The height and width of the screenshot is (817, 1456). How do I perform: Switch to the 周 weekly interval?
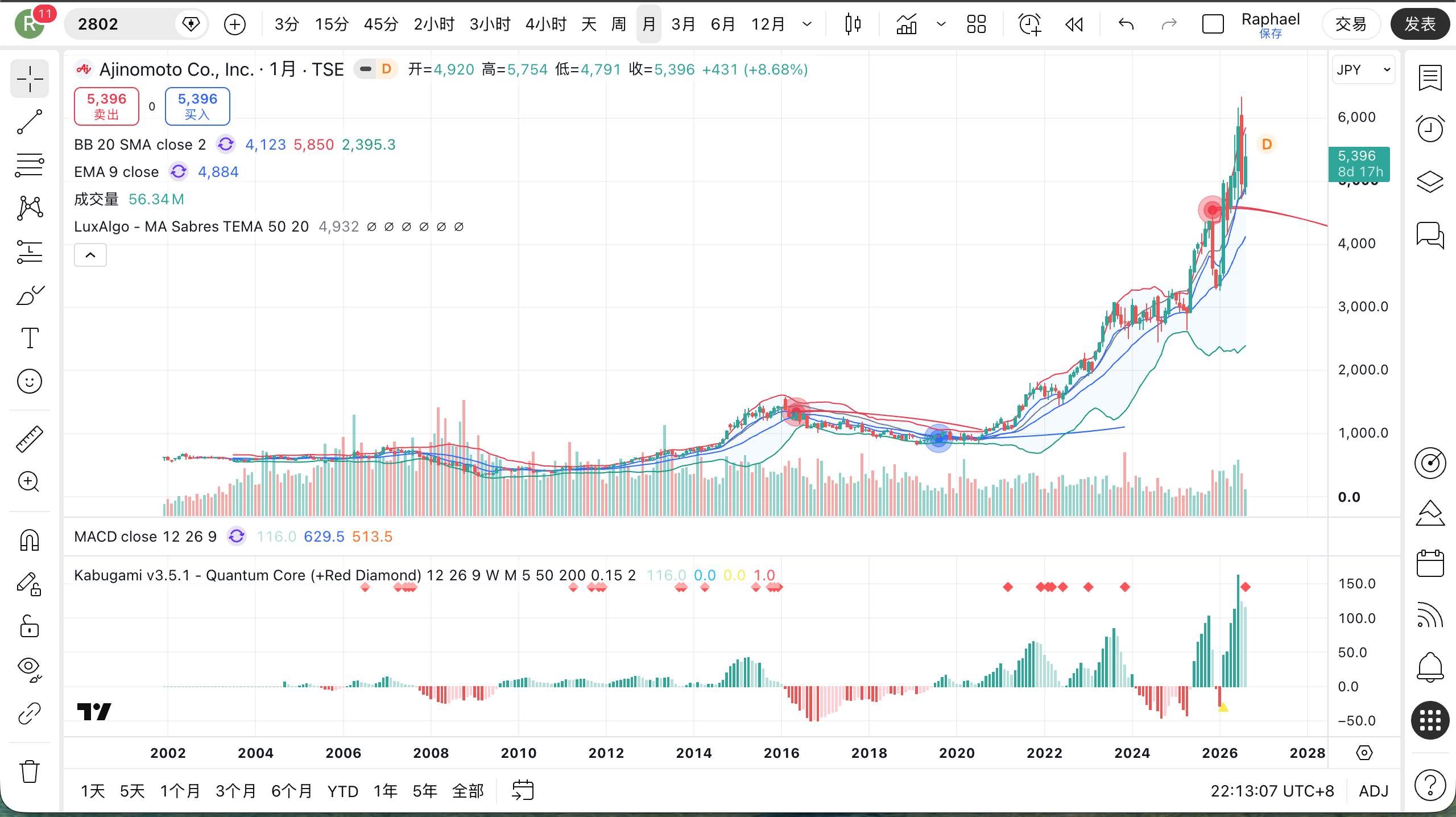point(619,24)
